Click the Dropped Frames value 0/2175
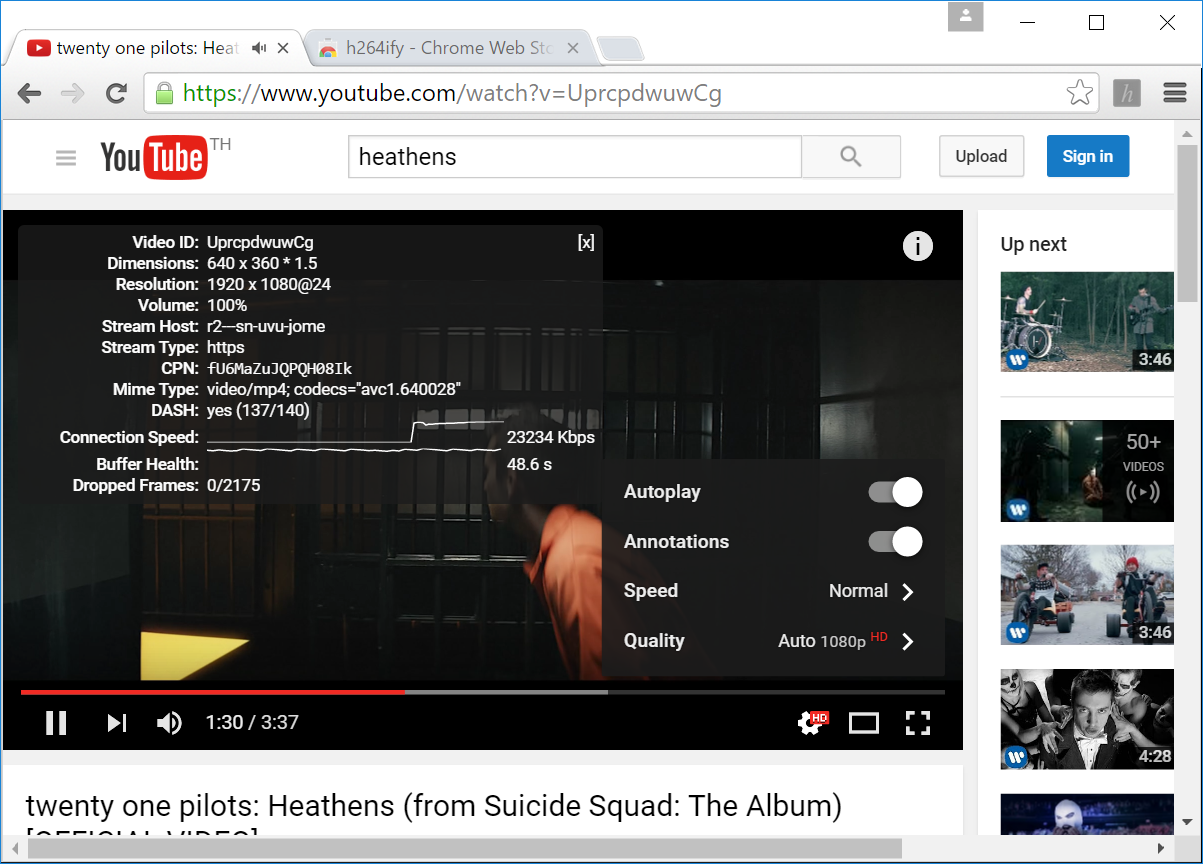 point(234,485)
